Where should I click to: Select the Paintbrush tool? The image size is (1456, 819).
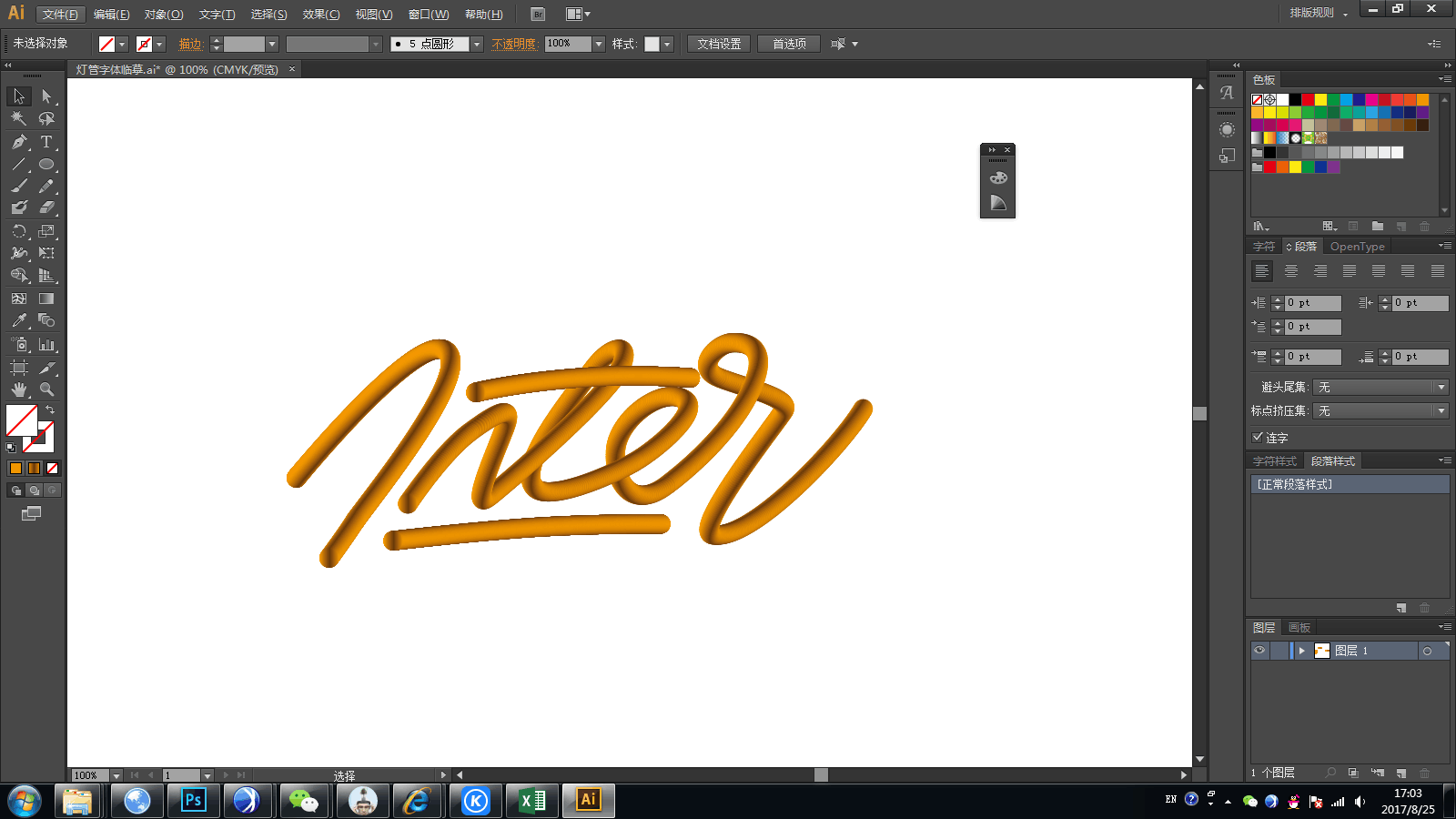[x=19, y=186]
